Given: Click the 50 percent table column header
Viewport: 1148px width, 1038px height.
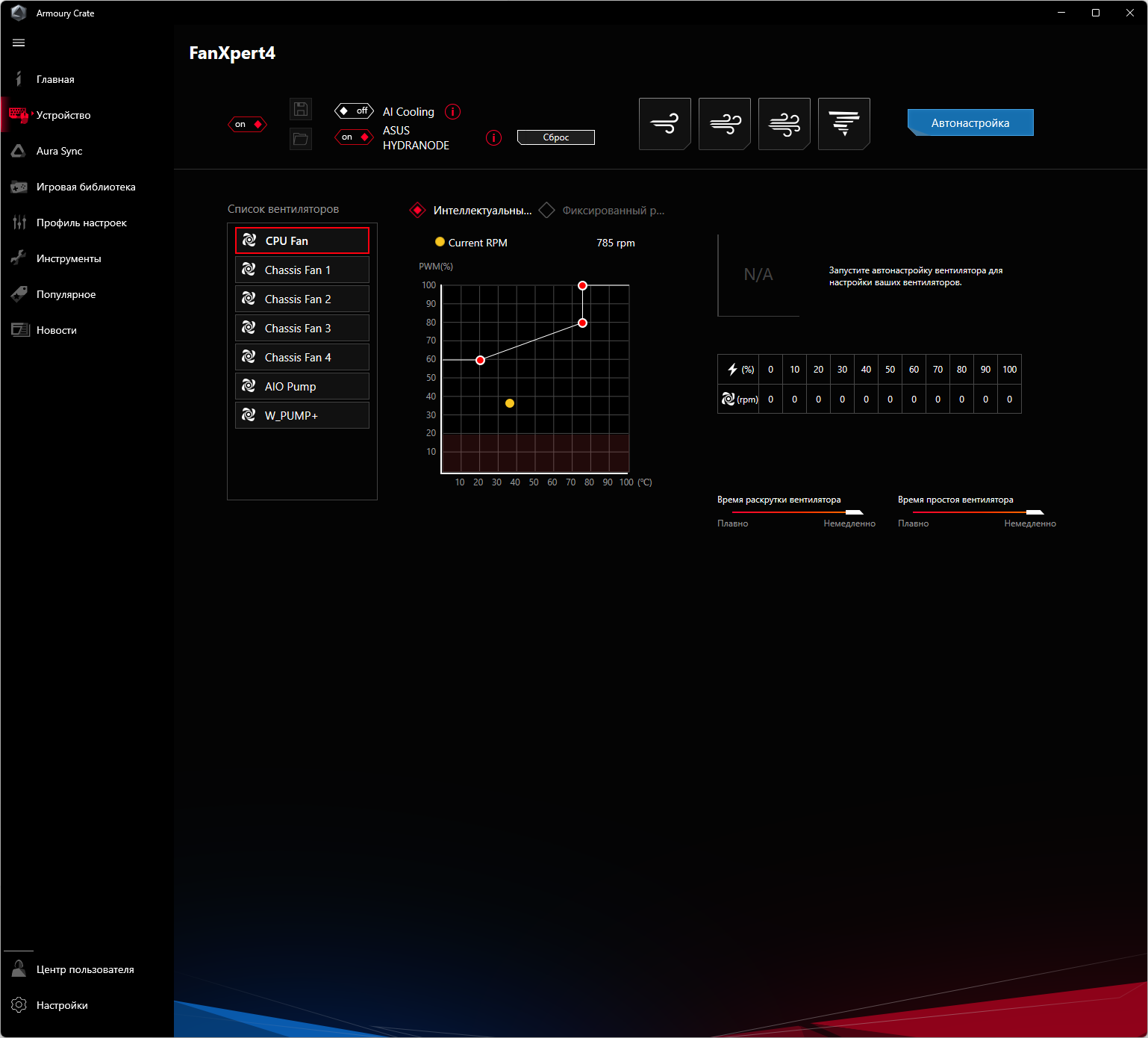Looking at the screenshot, I should 890,369.
